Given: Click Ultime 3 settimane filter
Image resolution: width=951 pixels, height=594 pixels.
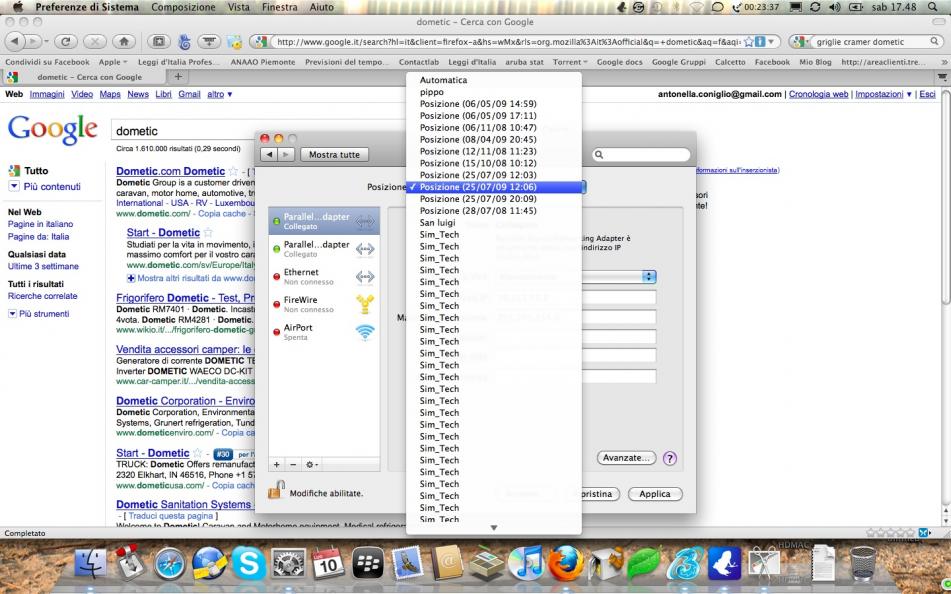Looking at the screenshot, I should pyautogui.click(x=43, y=266).
